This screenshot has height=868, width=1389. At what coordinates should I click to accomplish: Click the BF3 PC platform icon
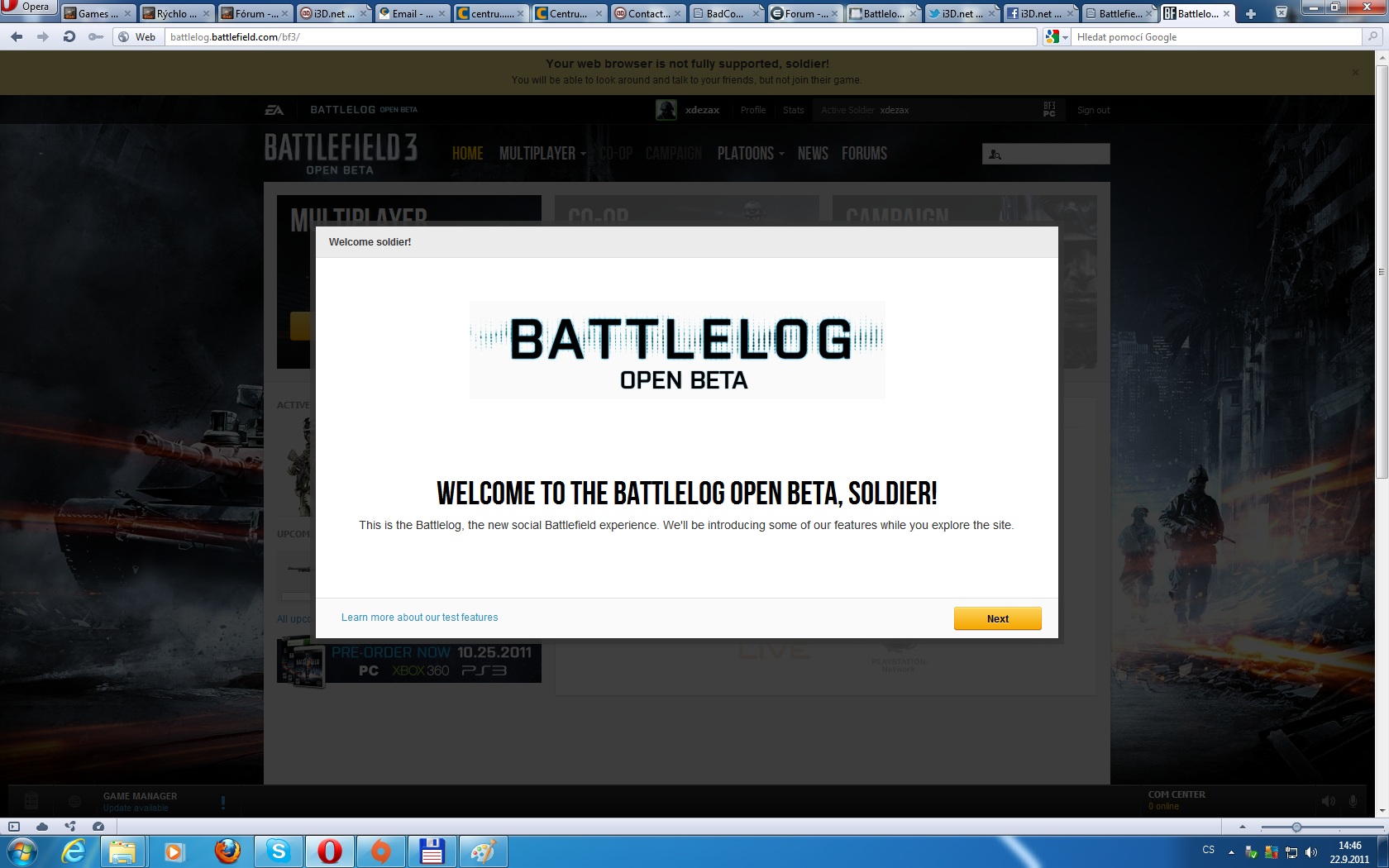click(1049, 109)
